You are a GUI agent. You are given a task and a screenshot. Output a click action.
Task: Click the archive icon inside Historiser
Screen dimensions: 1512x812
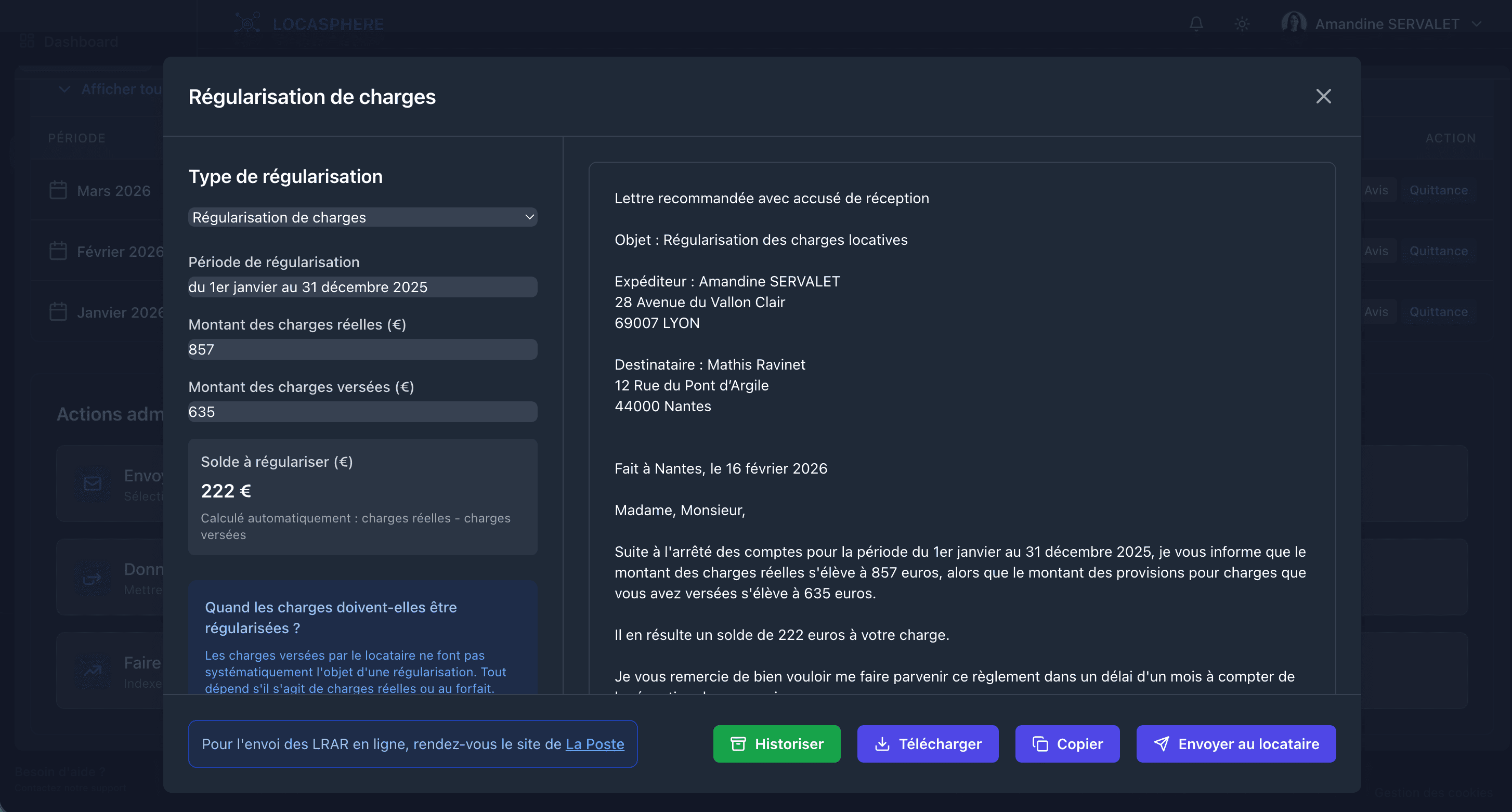click(x=738, y=743)
